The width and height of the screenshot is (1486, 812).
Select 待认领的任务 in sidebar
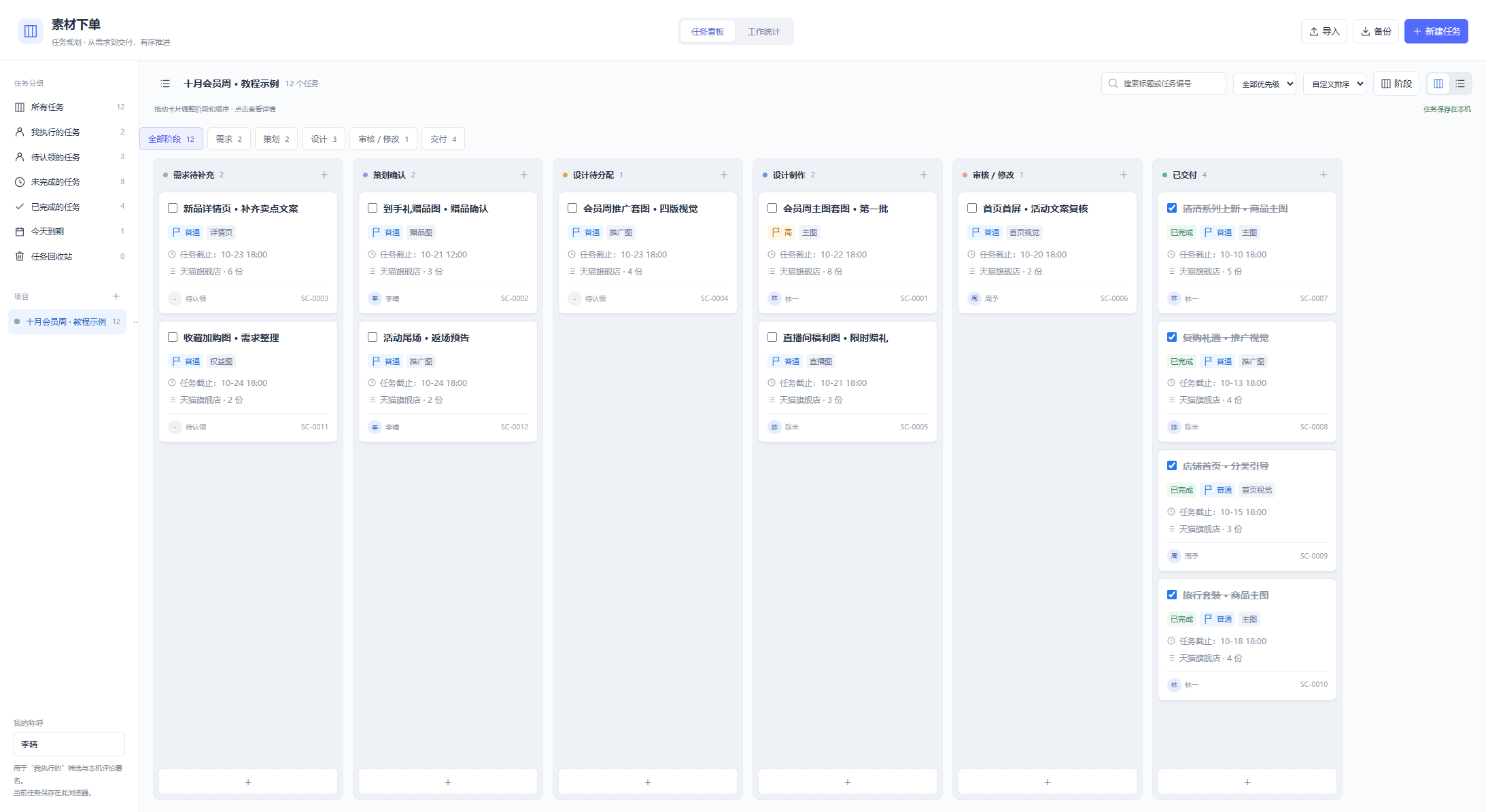(69, 157)
